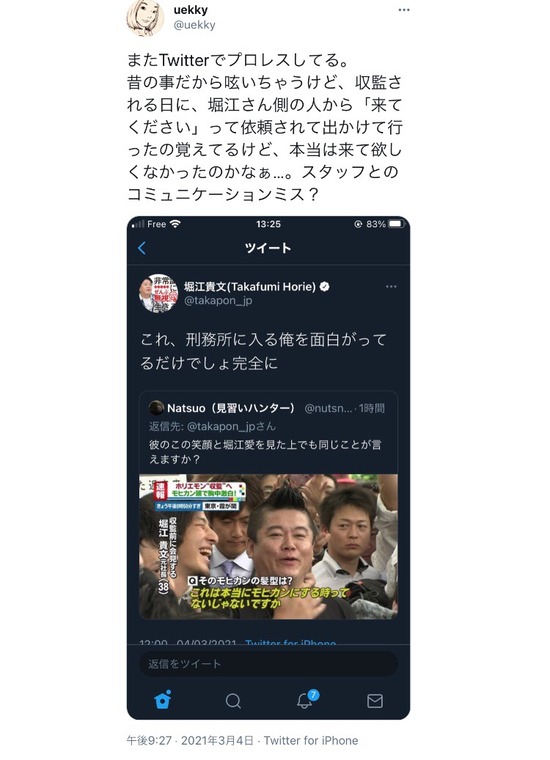This screenshot has height=760, width=550.
Task: Open the mohawk news photo in the quoted tweet
Action: coord(268,547)
